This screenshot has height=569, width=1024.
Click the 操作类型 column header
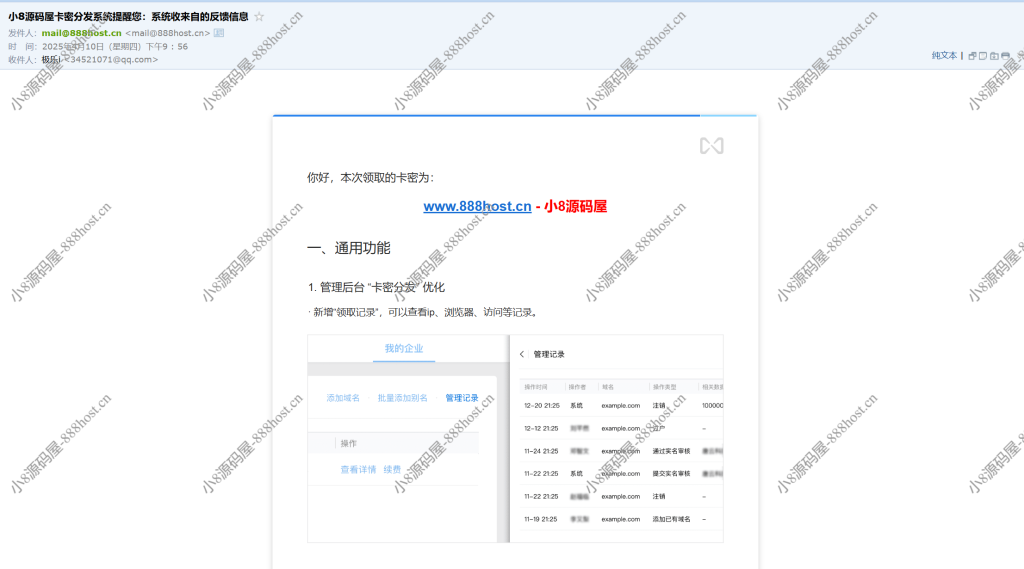[x=664, y=387]
